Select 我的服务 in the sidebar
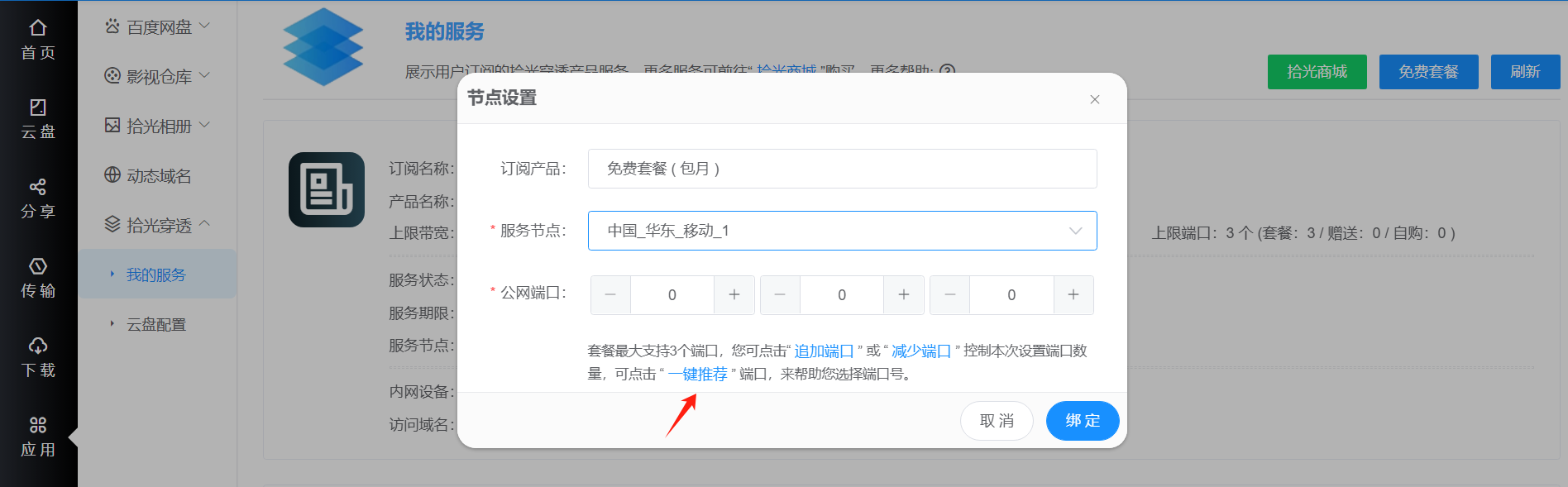The image size is (1568, 487). pyautogui.click(x=156, y=275)
